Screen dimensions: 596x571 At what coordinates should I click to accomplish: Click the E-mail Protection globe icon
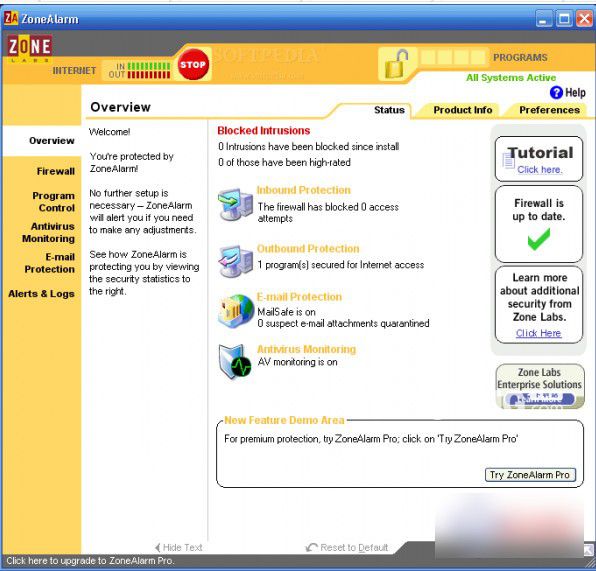236,311
